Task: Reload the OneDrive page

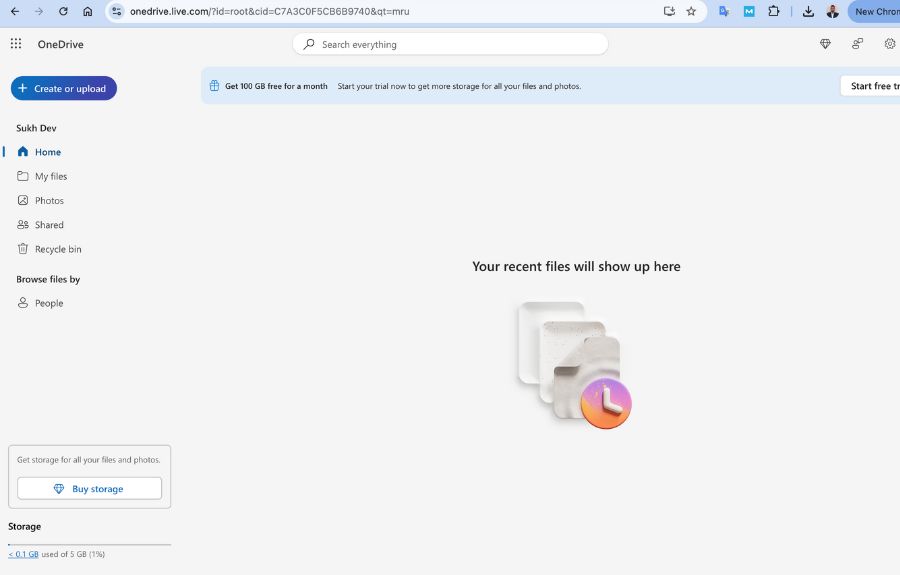Action: click(63, 11)
